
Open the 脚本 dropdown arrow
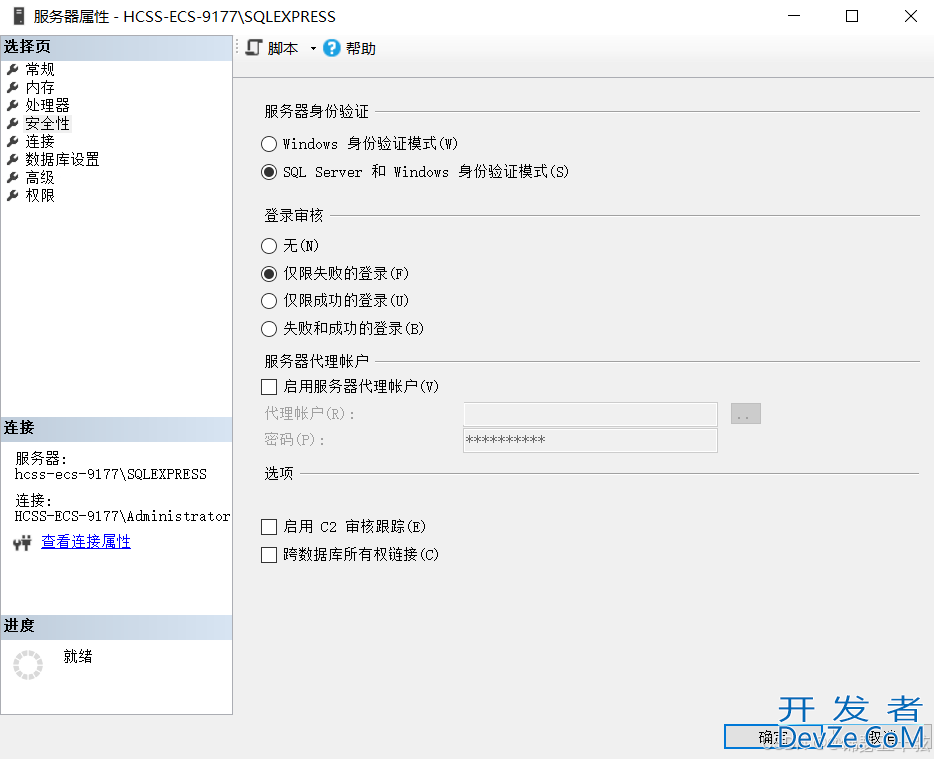tap(313, 49)
